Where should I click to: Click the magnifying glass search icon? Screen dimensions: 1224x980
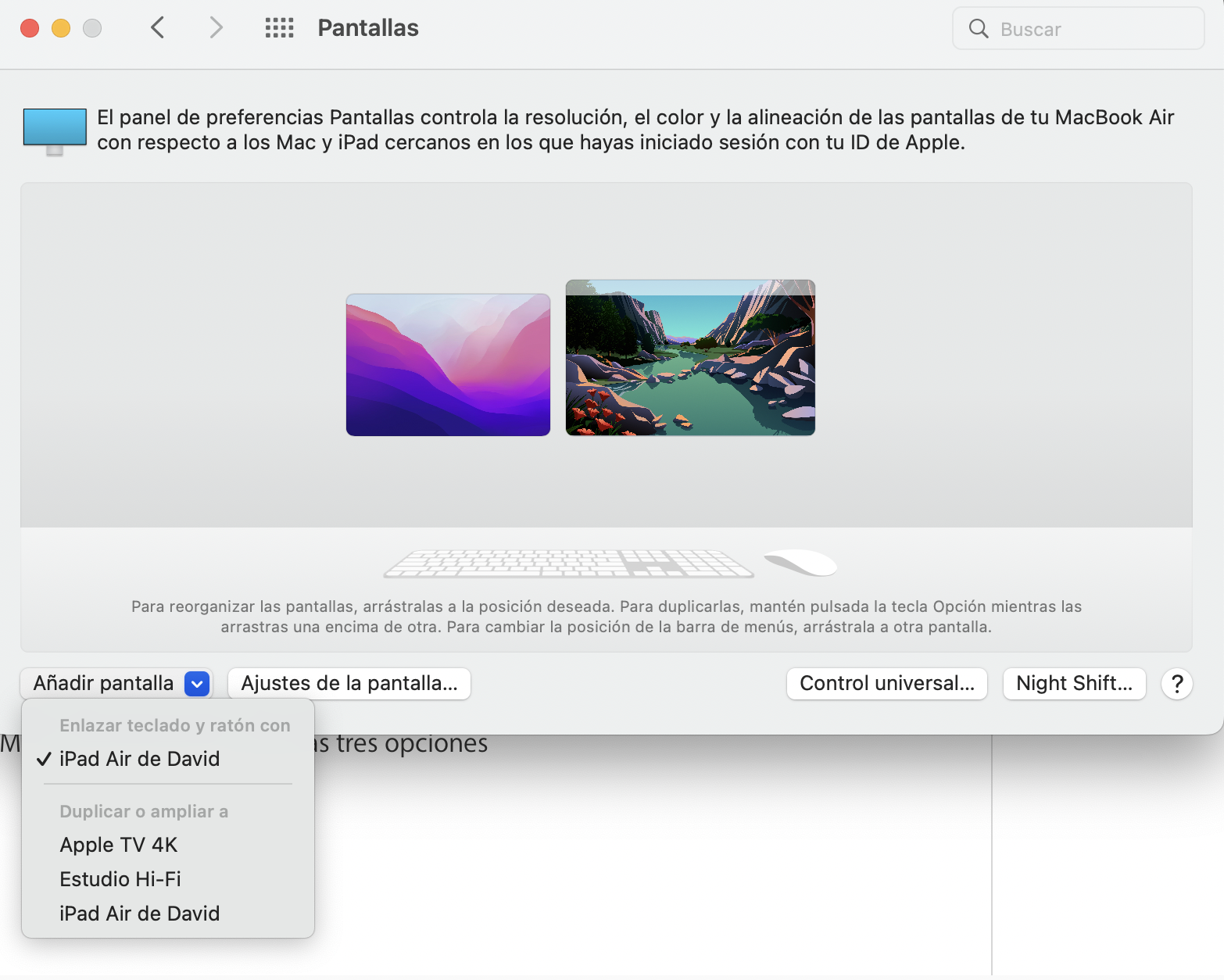[979, 29]
